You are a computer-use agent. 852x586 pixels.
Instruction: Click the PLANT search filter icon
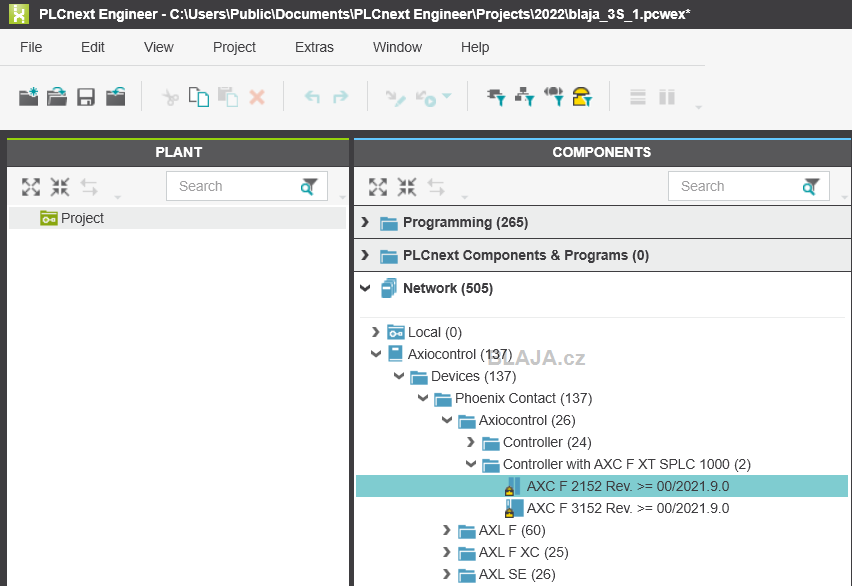pos(309,186)
